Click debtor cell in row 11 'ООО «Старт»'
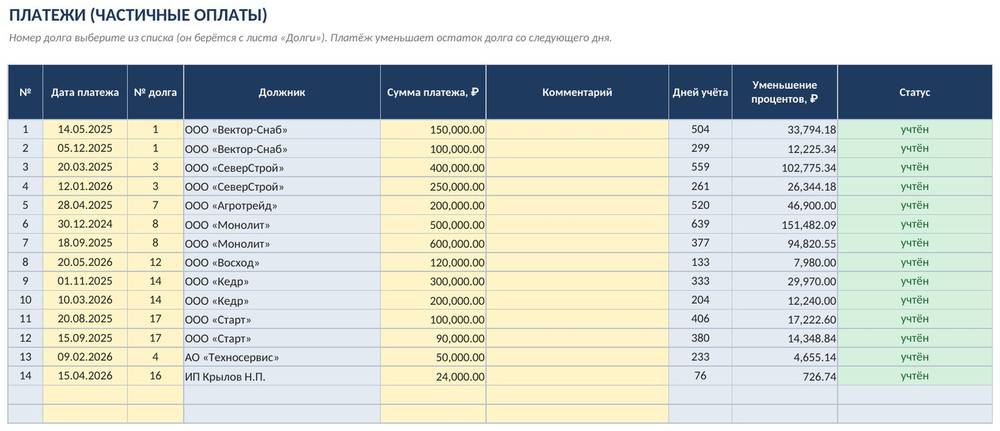Screen dimensions: 1000x431 [x=282, y=319]
